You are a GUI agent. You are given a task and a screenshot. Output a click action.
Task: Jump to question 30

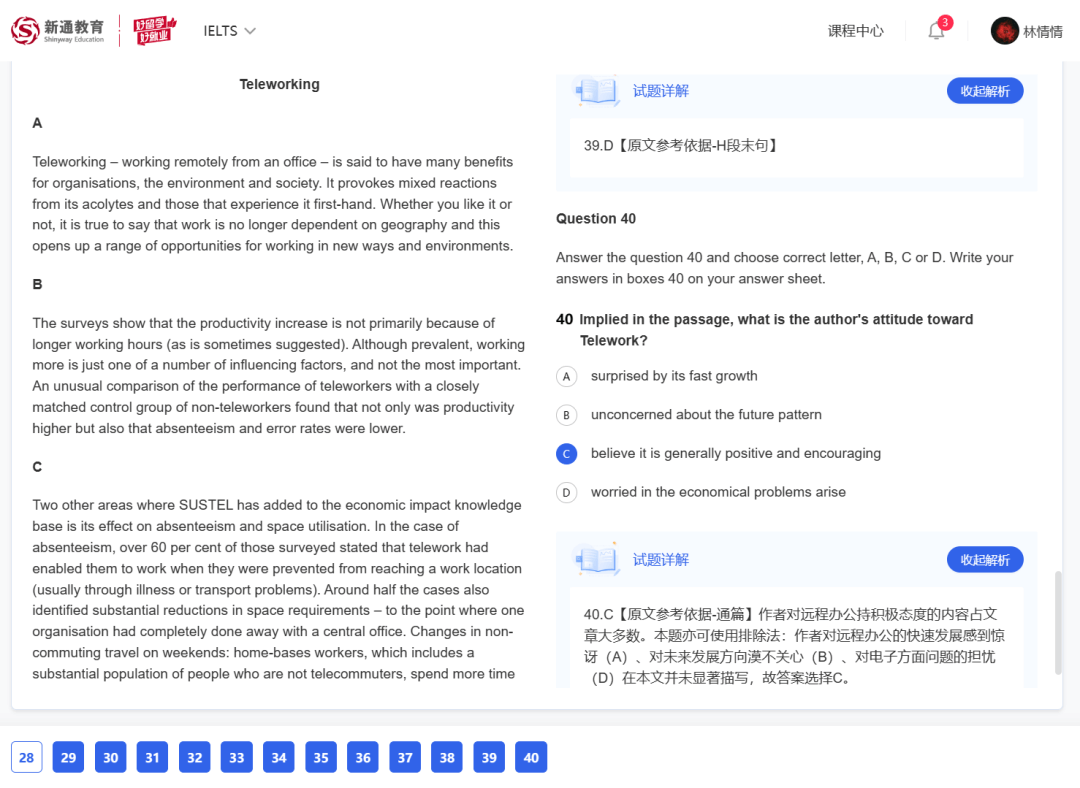click(110, 758)
